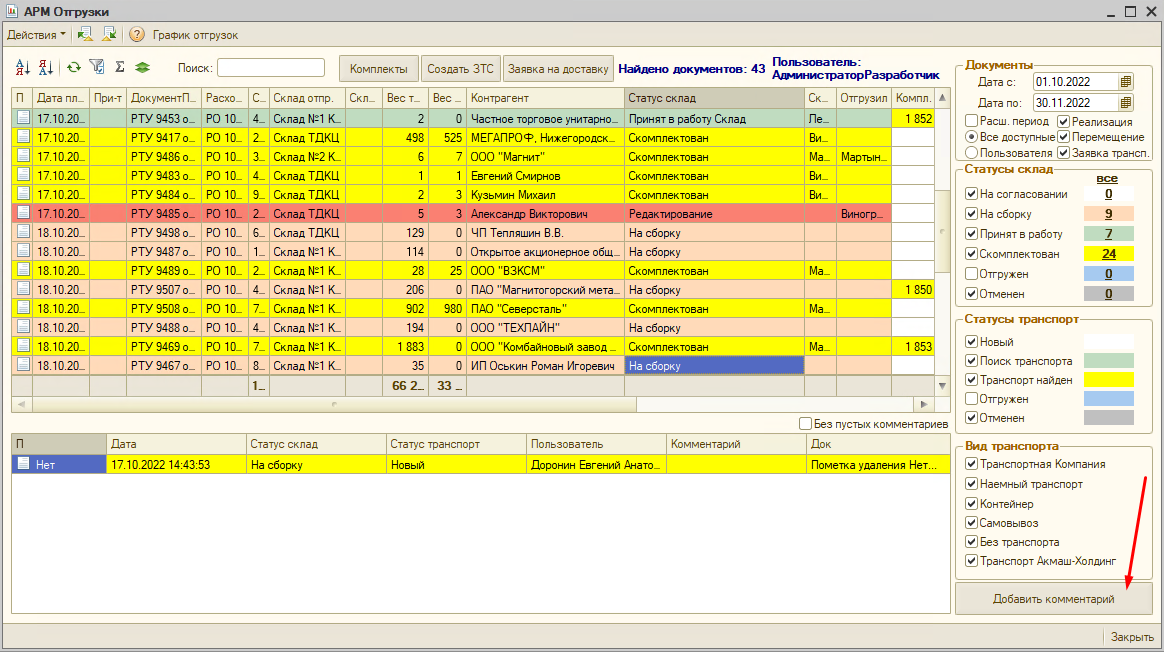Click document icon of row РТУ 9469
The height and width of the screenshot is (652, 1164).
[x=23, y=347]
